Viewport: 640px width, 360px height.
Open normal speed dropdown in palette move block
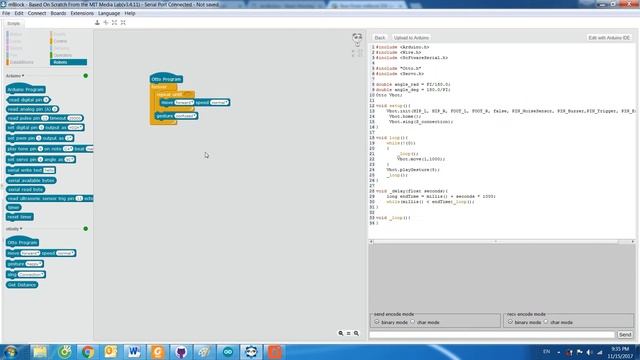tap(65, 253)
